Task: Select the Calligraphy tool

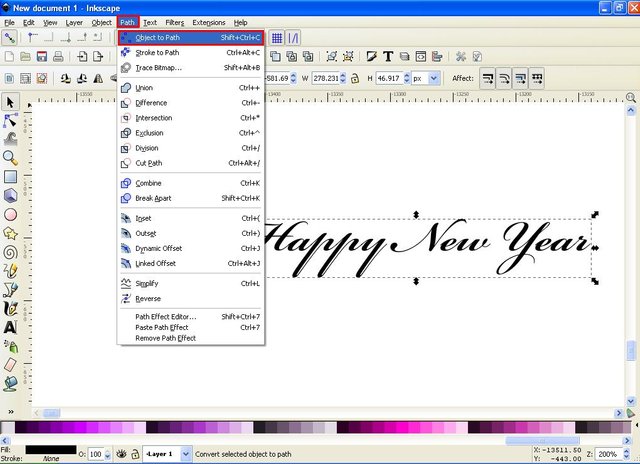Action: tap(10, 308)
